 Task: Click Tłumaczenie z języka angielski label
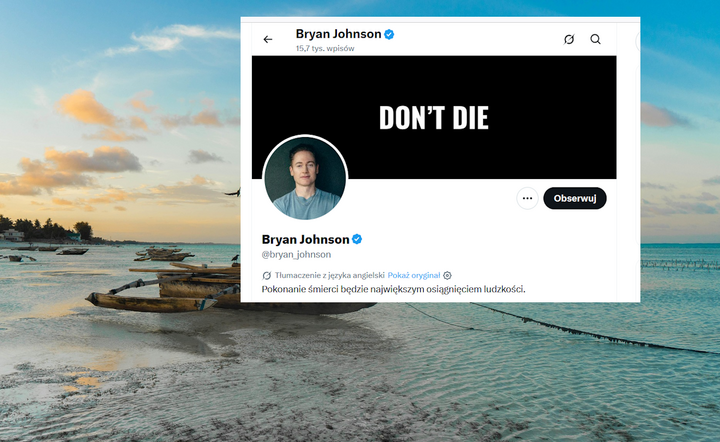pos(330,275)
